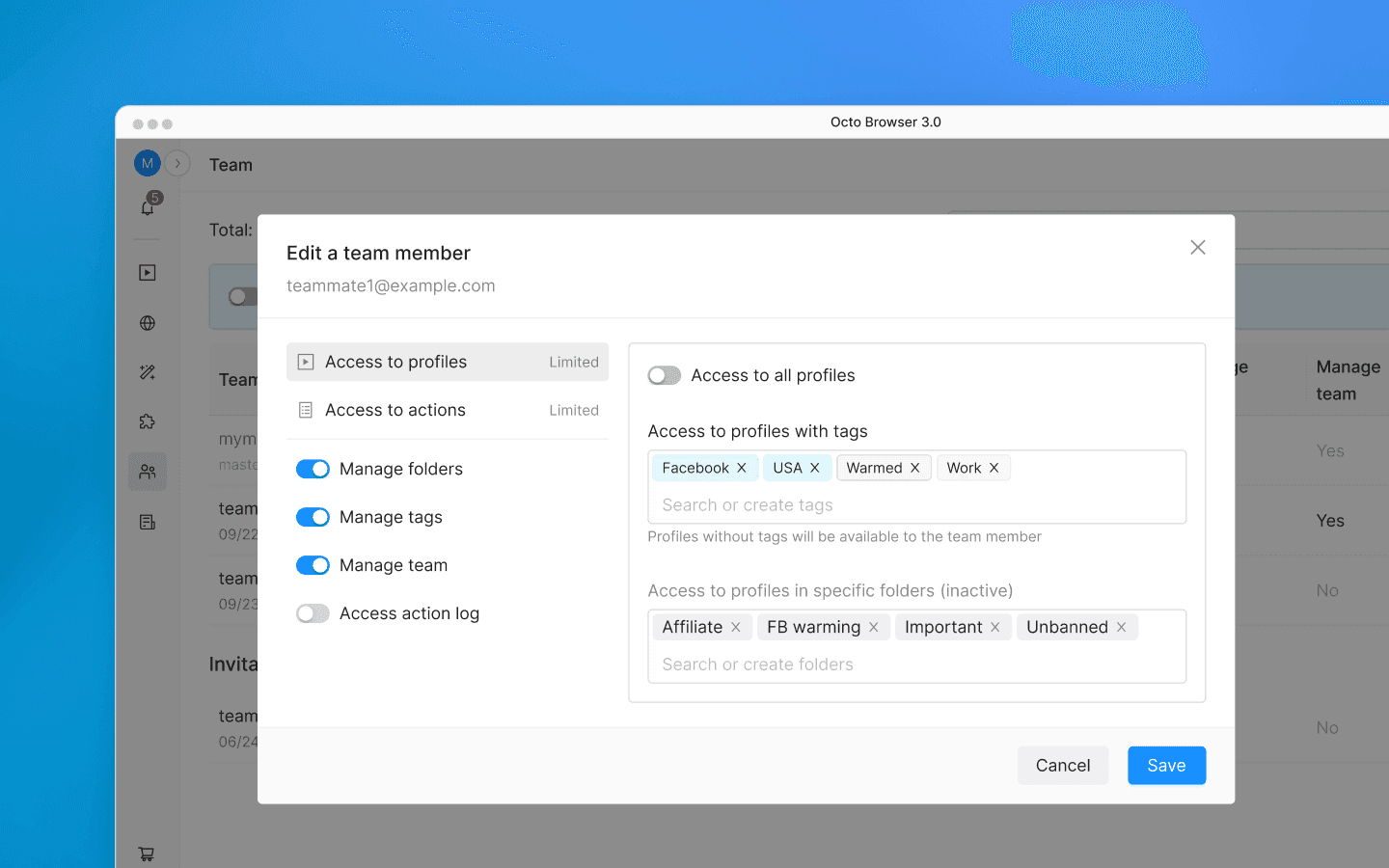Disable the Manage team toggle
The height and width of the screenshot is (868, 1389).
313,565
